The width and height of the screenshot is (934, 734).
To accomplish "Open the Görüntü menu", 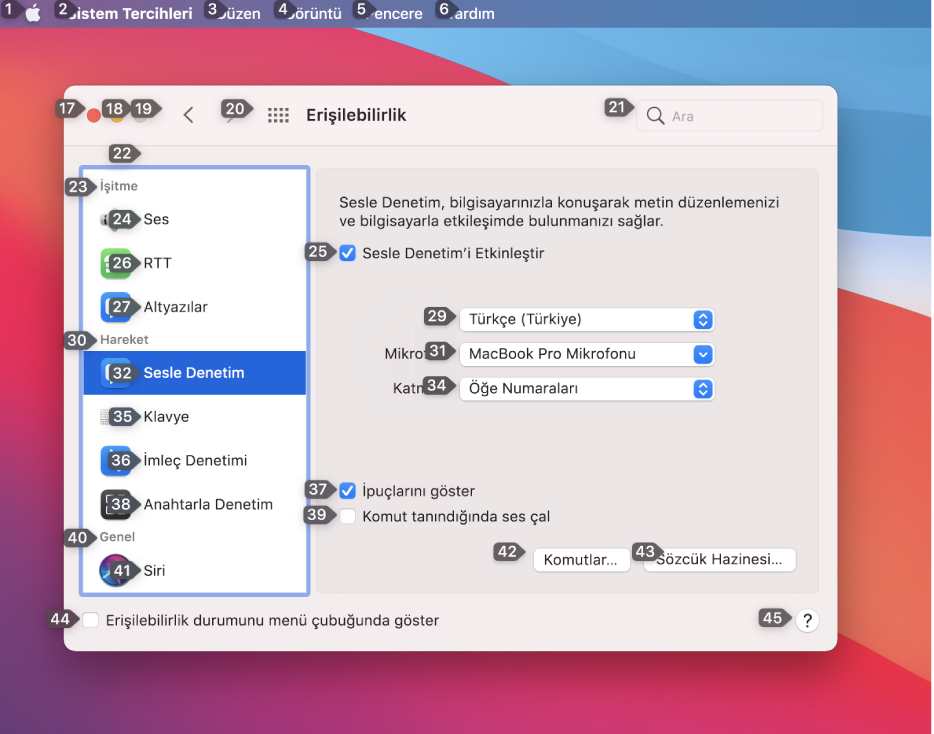I will tap(314, 13).
